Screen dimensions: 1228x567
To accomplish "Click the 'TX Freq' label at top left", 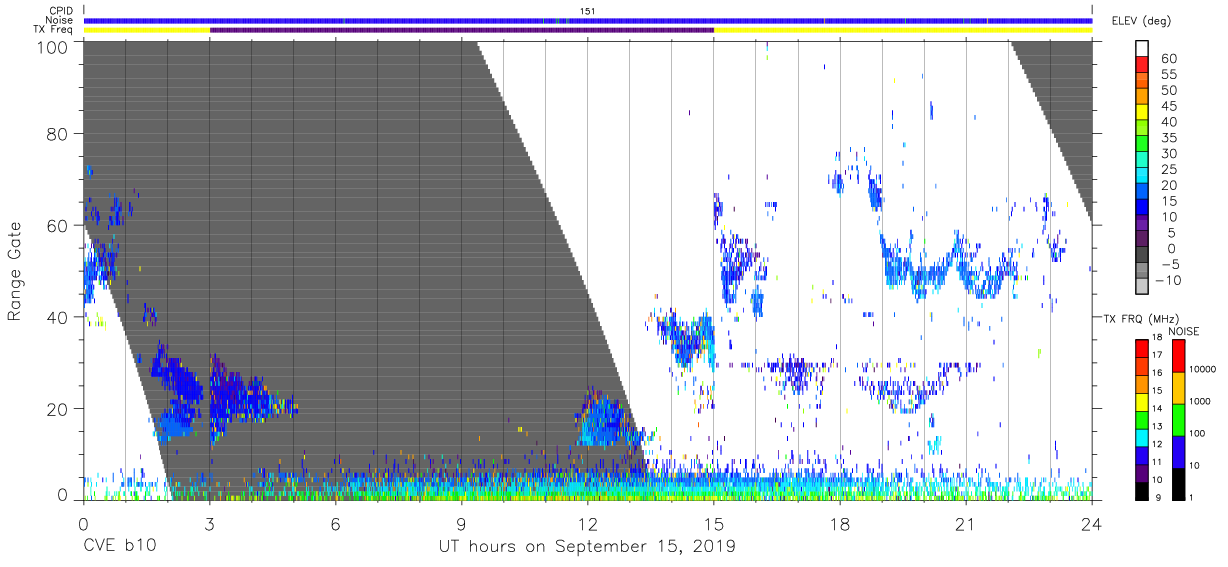I will point(55,30).
